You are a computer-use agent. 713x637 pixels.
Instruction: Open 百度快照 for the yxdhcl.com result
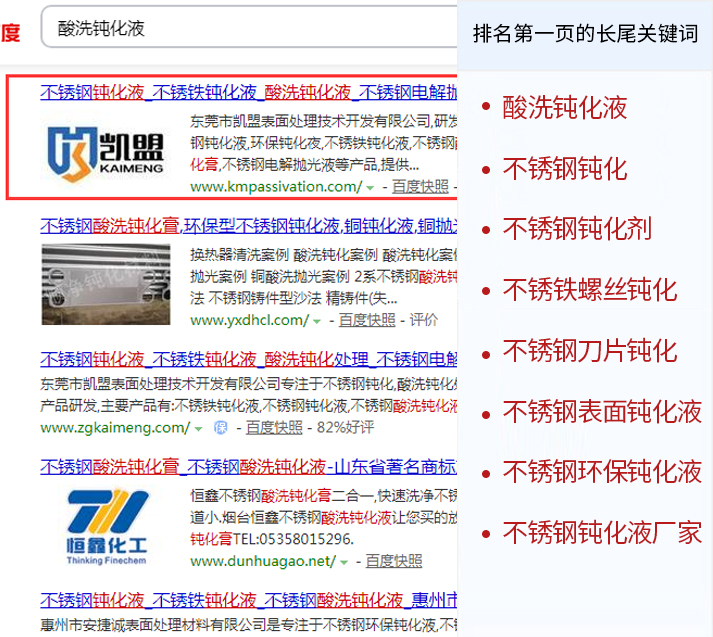(x=367, y=320)
